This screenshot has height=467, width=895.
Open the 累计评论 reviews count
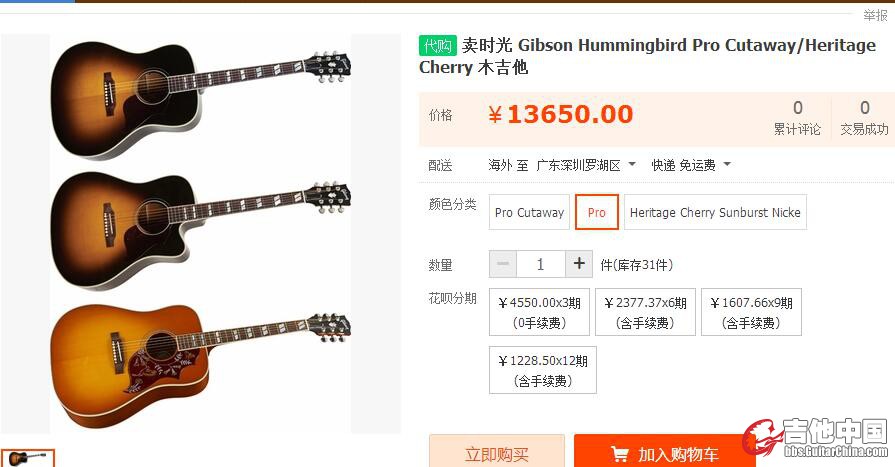pos(797,119)
